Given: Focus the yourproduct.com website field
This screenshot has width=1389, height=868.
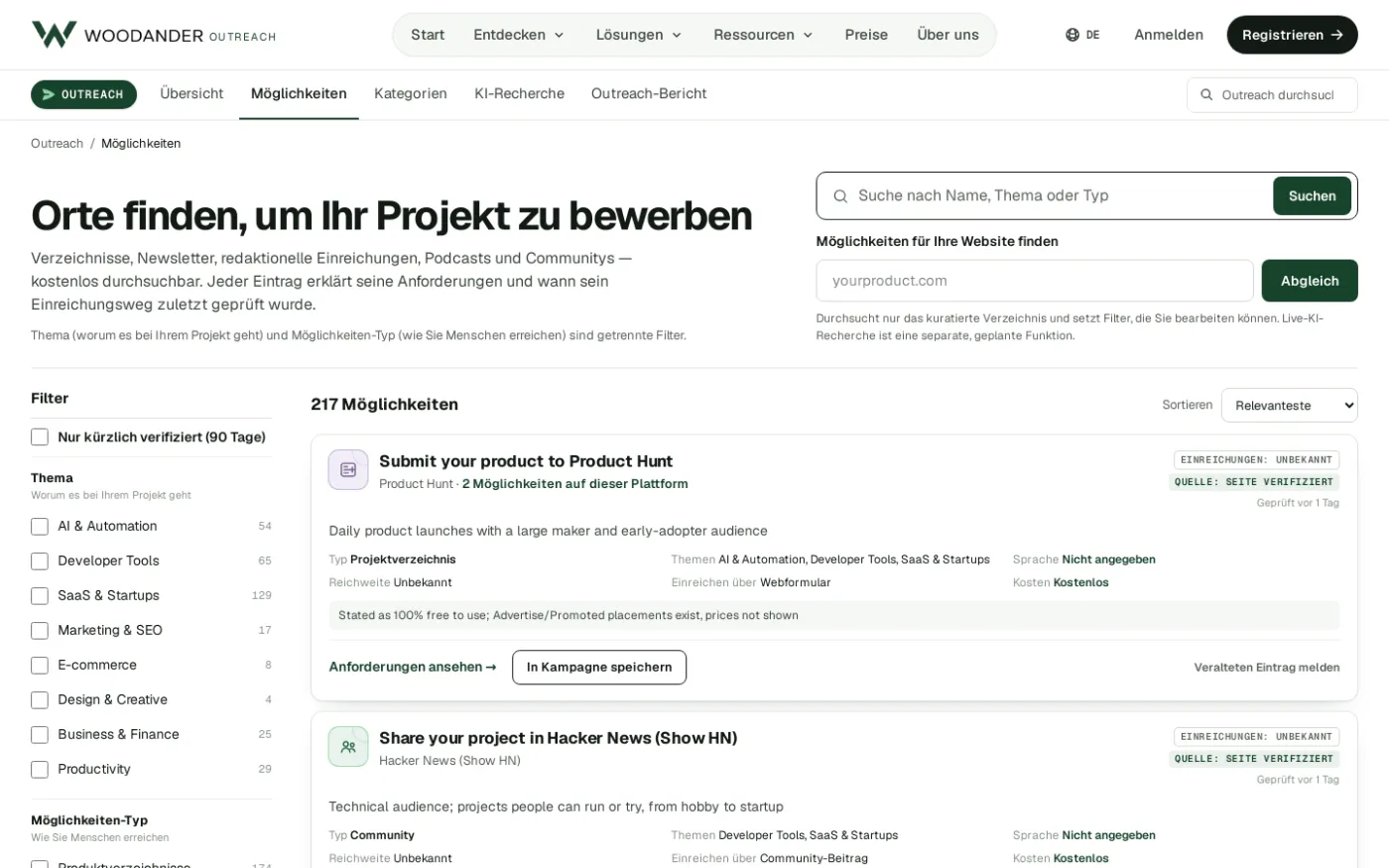Looking at the screenshot, I should tap(1035, 281).
